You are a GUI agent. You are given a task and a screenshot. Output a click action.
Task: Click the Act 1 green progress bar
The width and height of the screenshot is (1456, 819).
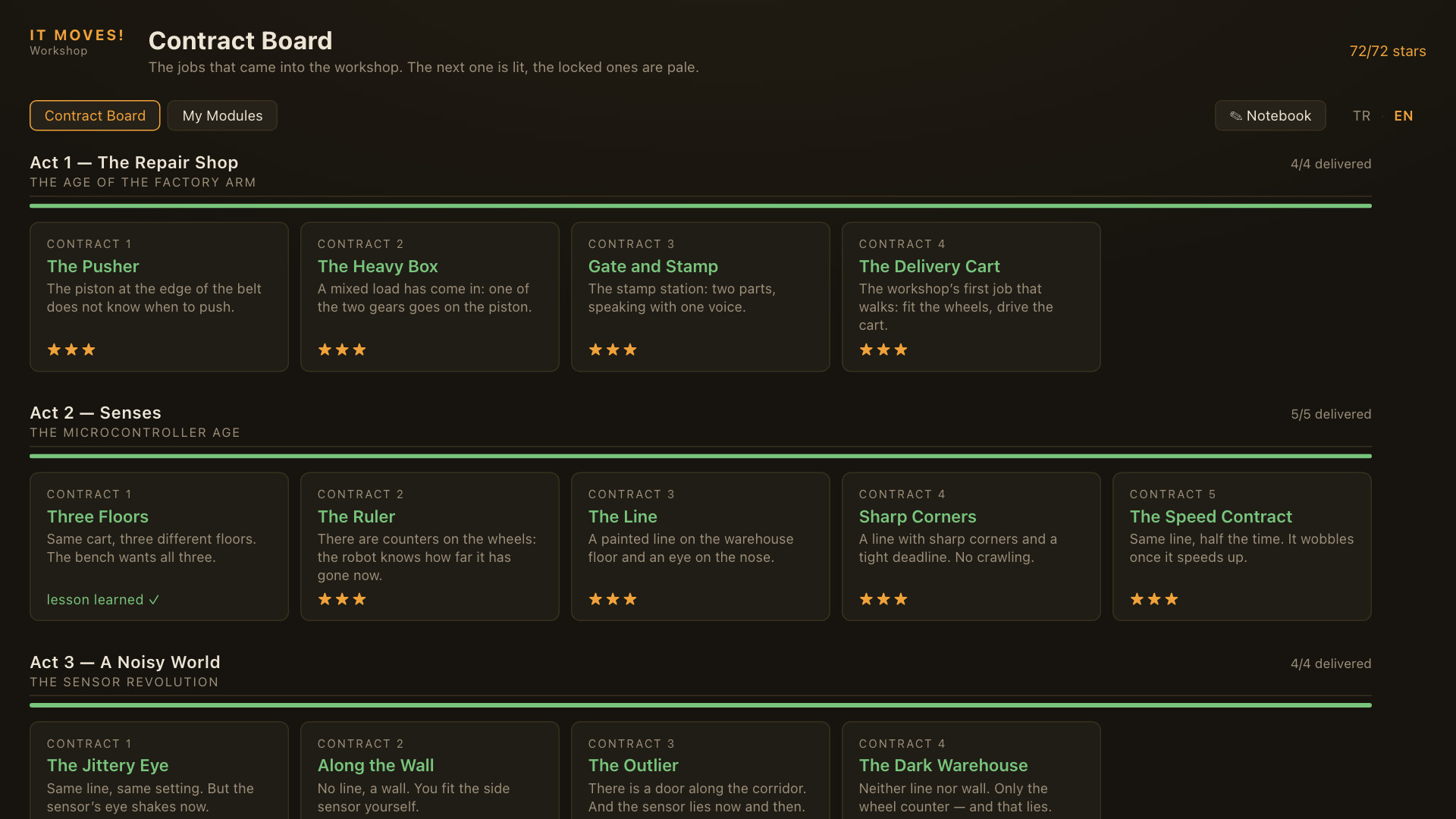pyautogui.click(x=700, y=206)
